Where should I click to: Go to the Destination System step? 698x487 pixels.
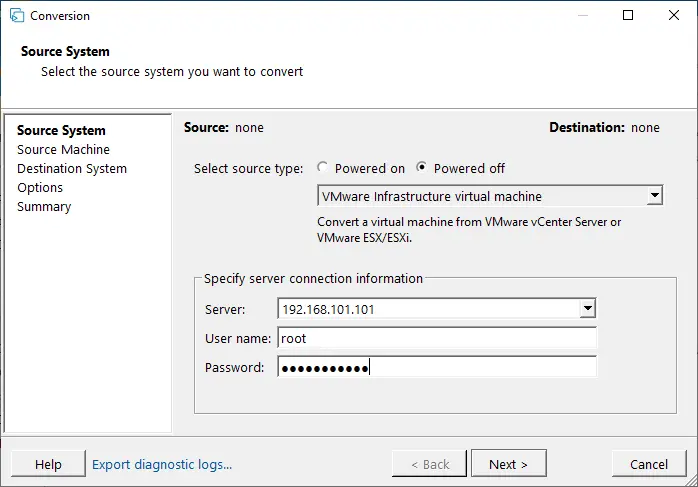point(72,169)
